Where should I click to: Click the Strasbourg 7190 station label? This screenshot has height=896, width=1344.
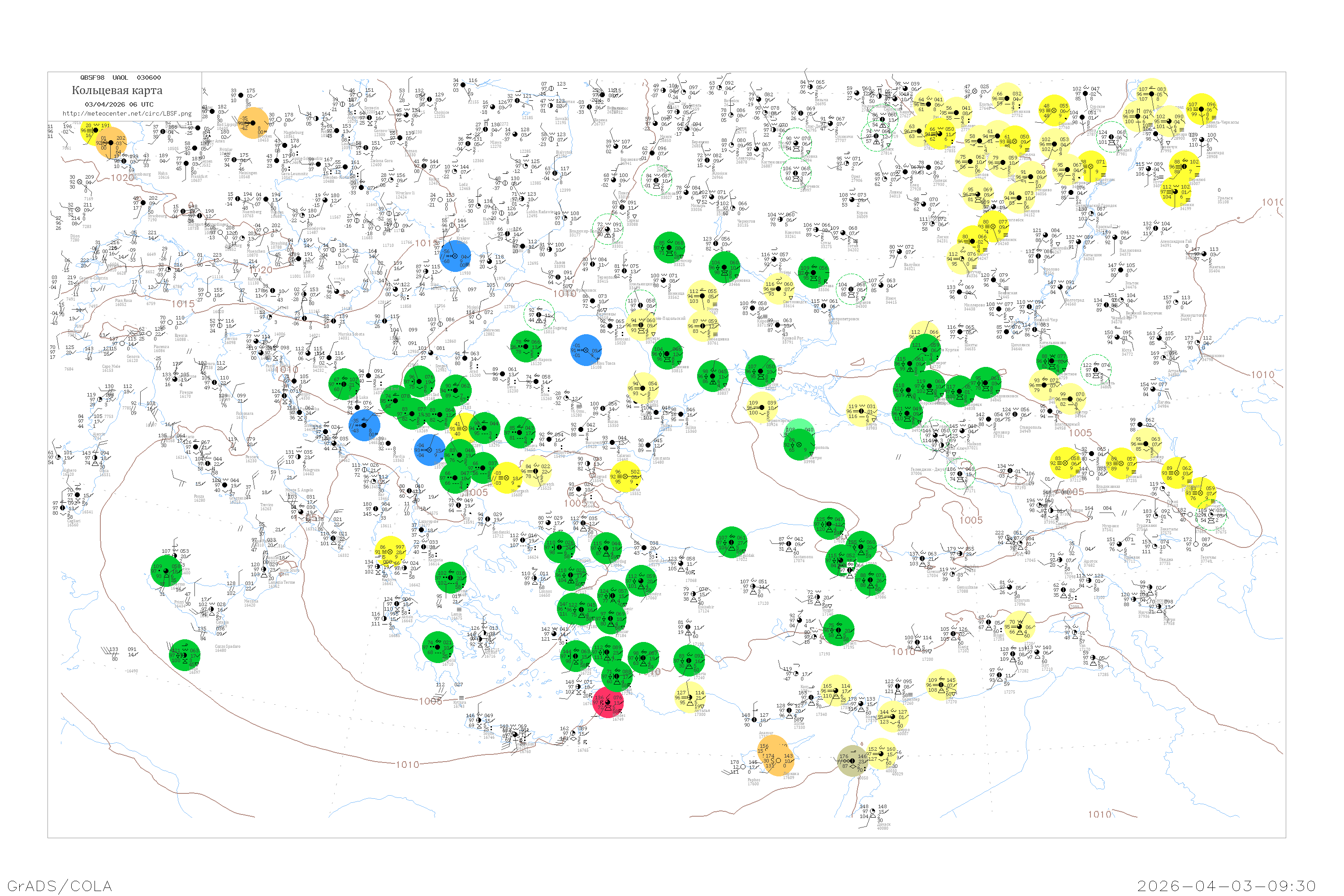(156, 218)
